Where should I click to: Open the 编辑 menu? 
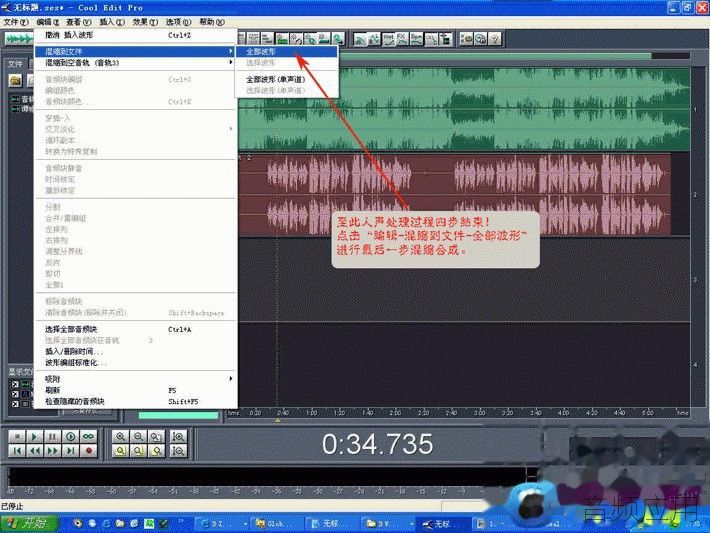coord(48,22)
